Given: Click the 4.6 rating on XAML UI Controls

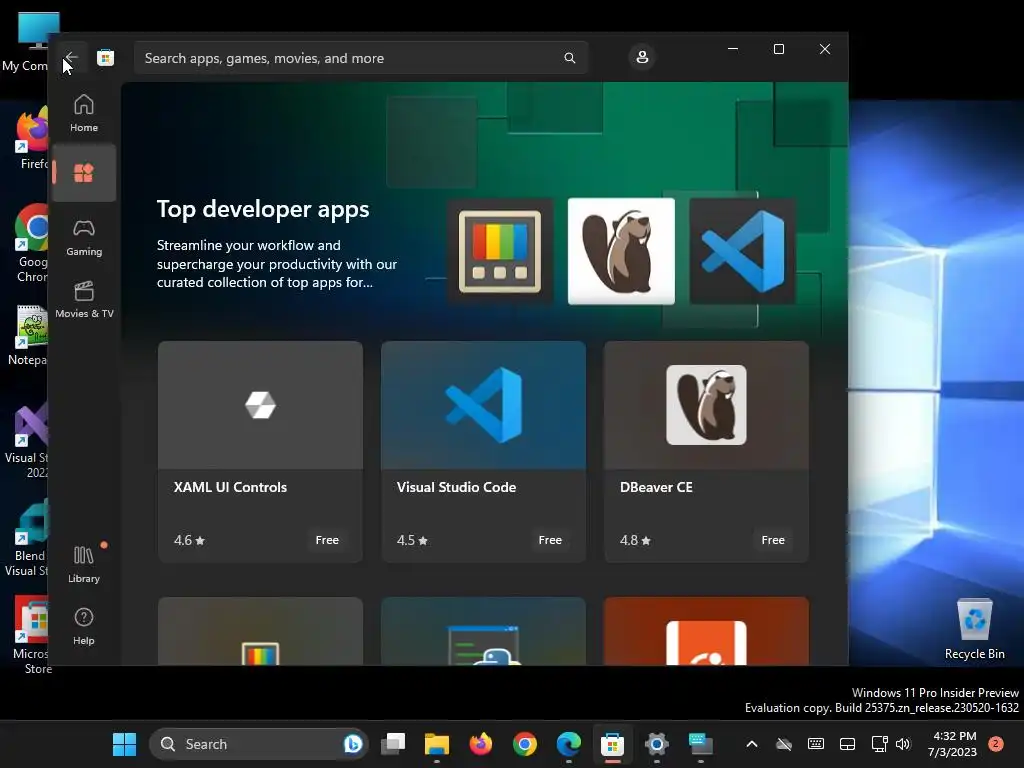Looking at the screenshot, I should (189, 540).
